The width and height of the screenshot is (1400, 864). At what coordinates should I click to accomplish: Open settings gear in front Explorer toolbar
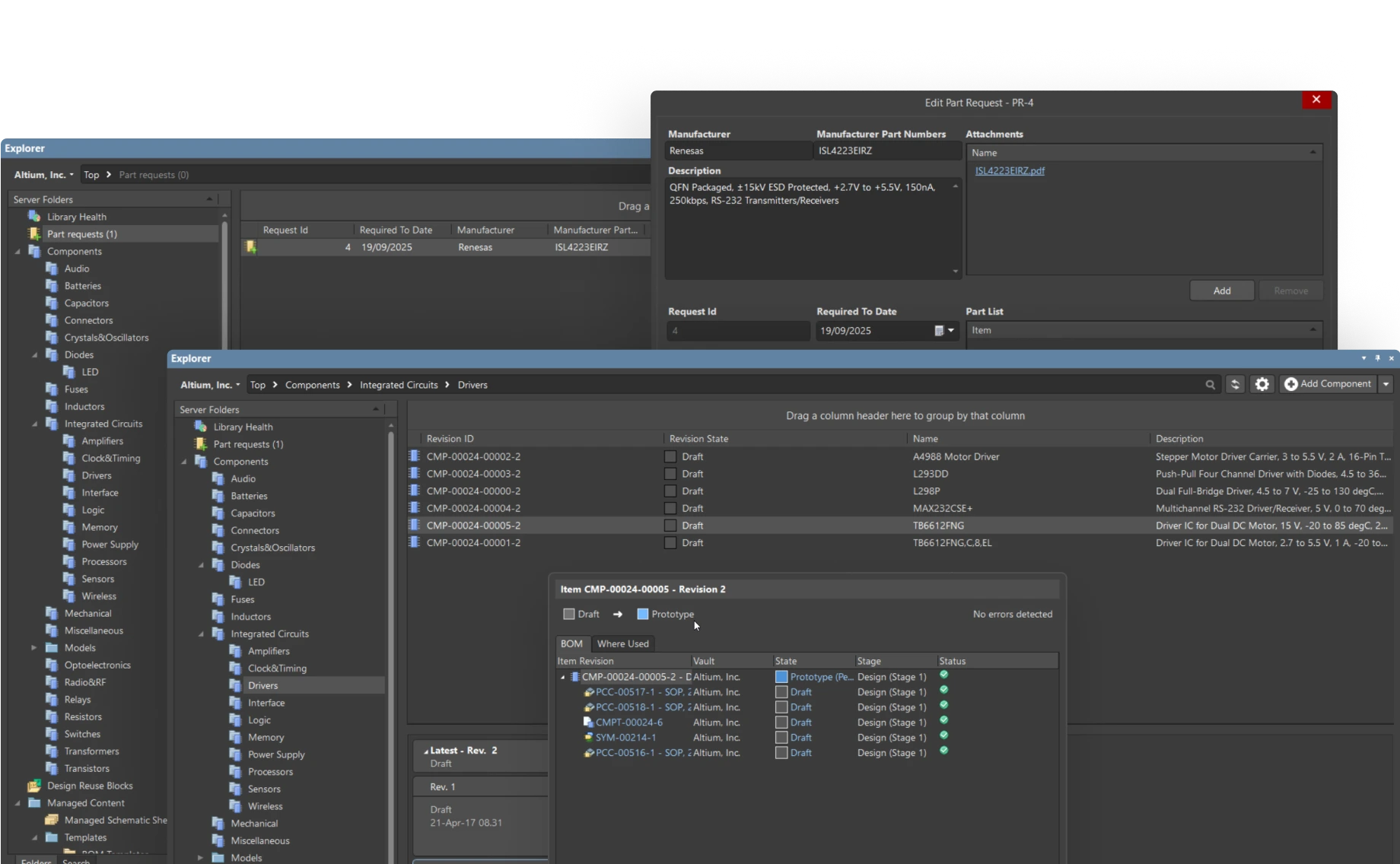click(1262, 385)
